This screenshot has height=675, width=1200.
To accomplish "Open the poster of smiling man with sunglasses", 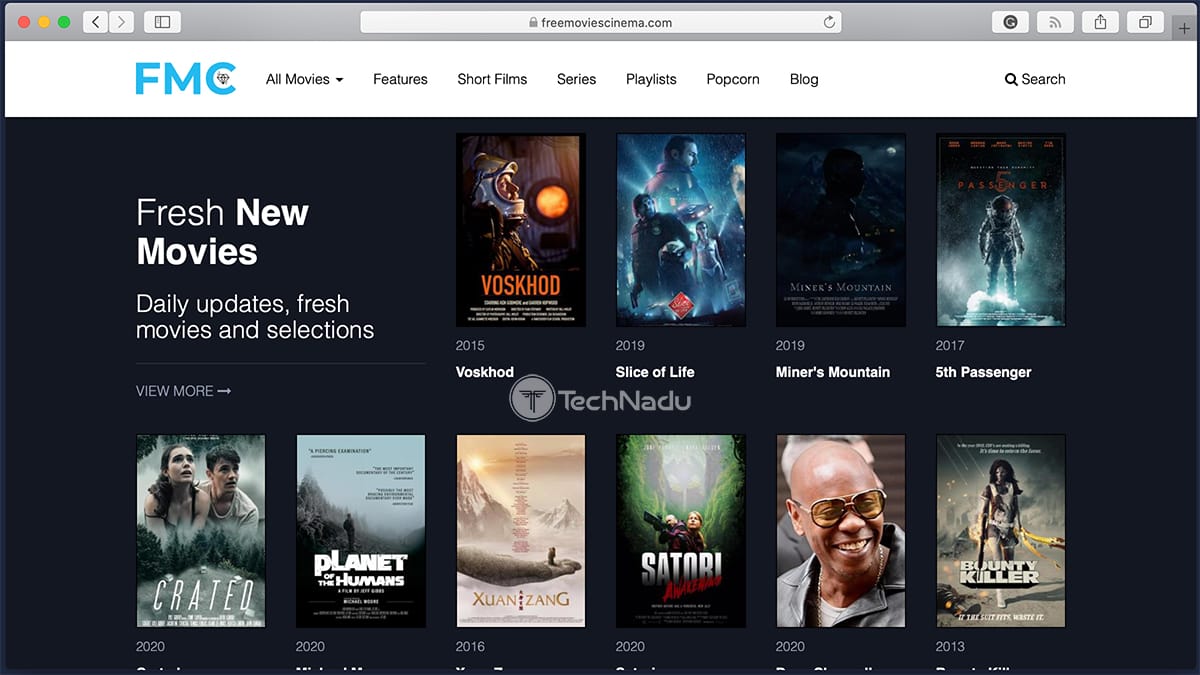I will [841, 531].
